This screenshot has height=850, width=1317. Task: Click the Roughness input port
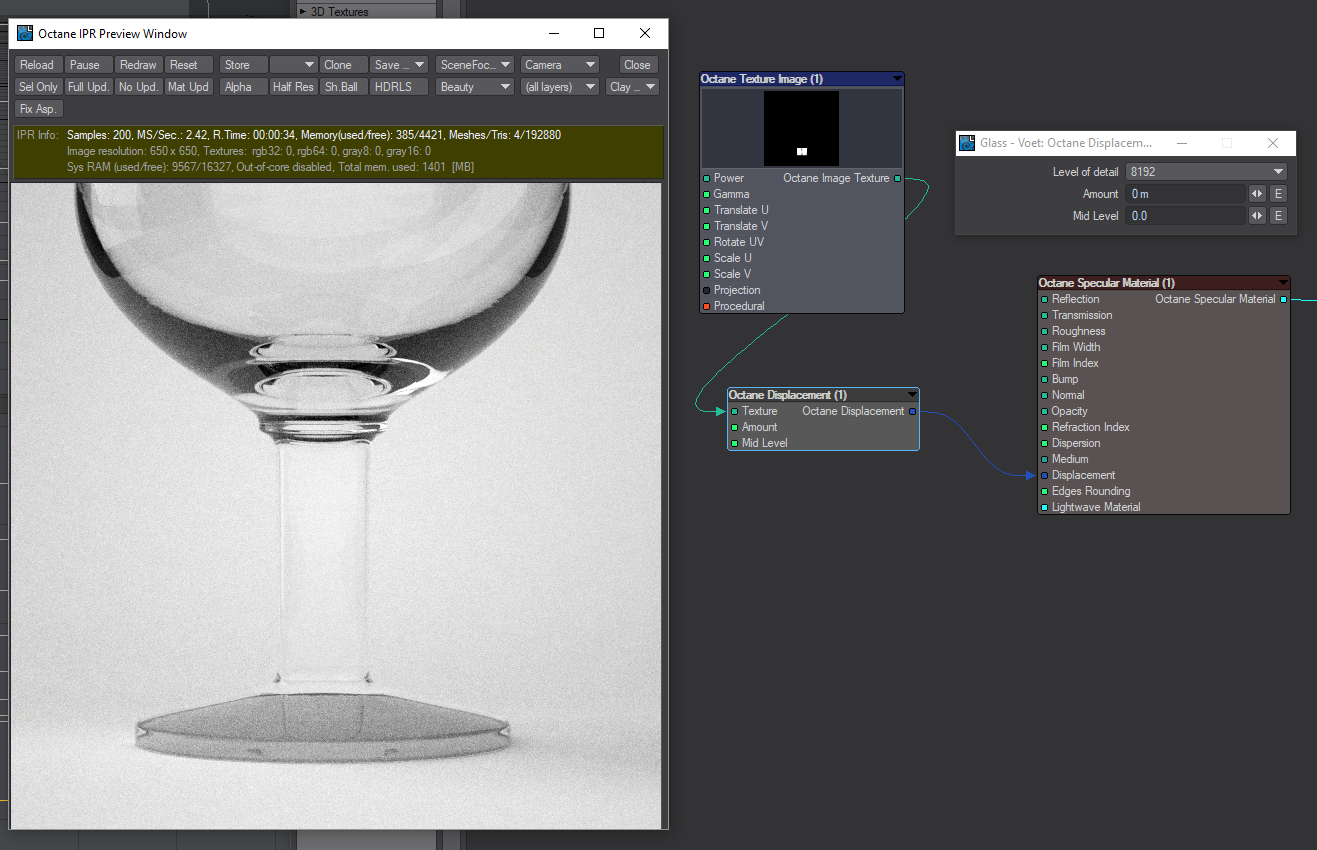click(1044, 332)
